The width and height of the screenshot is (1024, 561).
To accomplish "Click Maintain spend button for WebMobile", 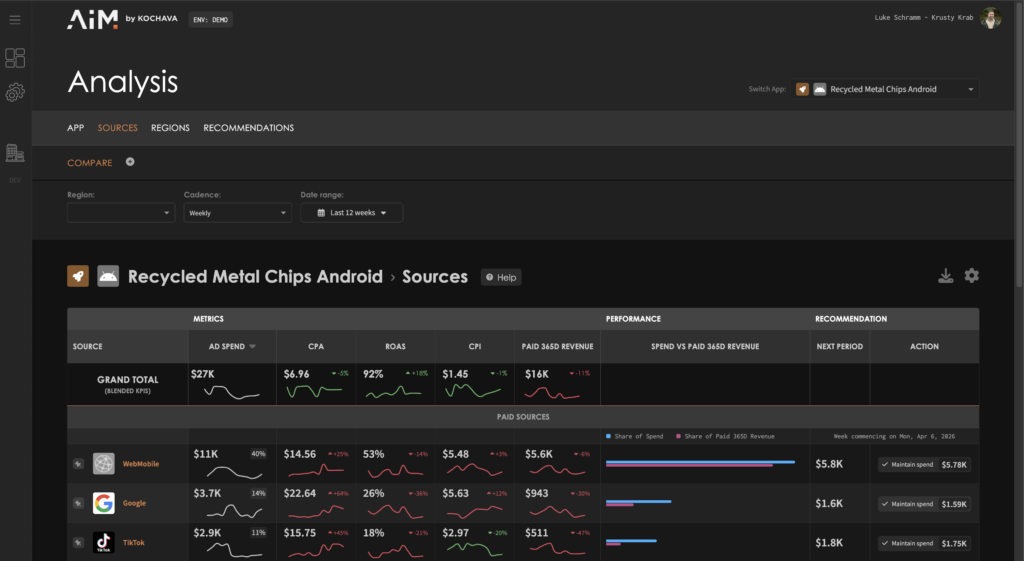I will 907,464.
